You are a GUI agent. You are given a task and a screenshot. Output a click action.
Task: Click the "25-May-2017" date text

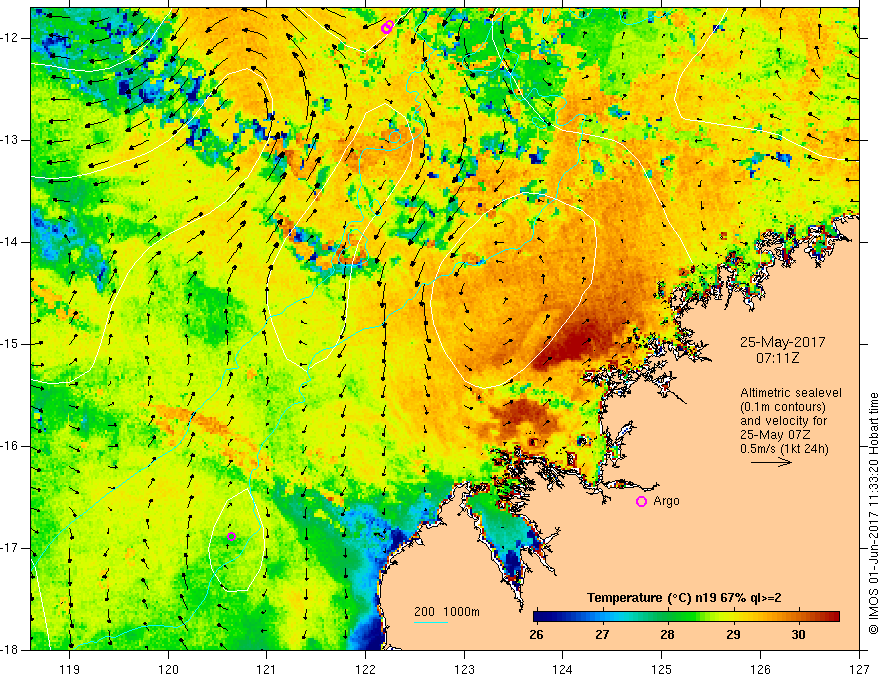click(x=782, y=342)
